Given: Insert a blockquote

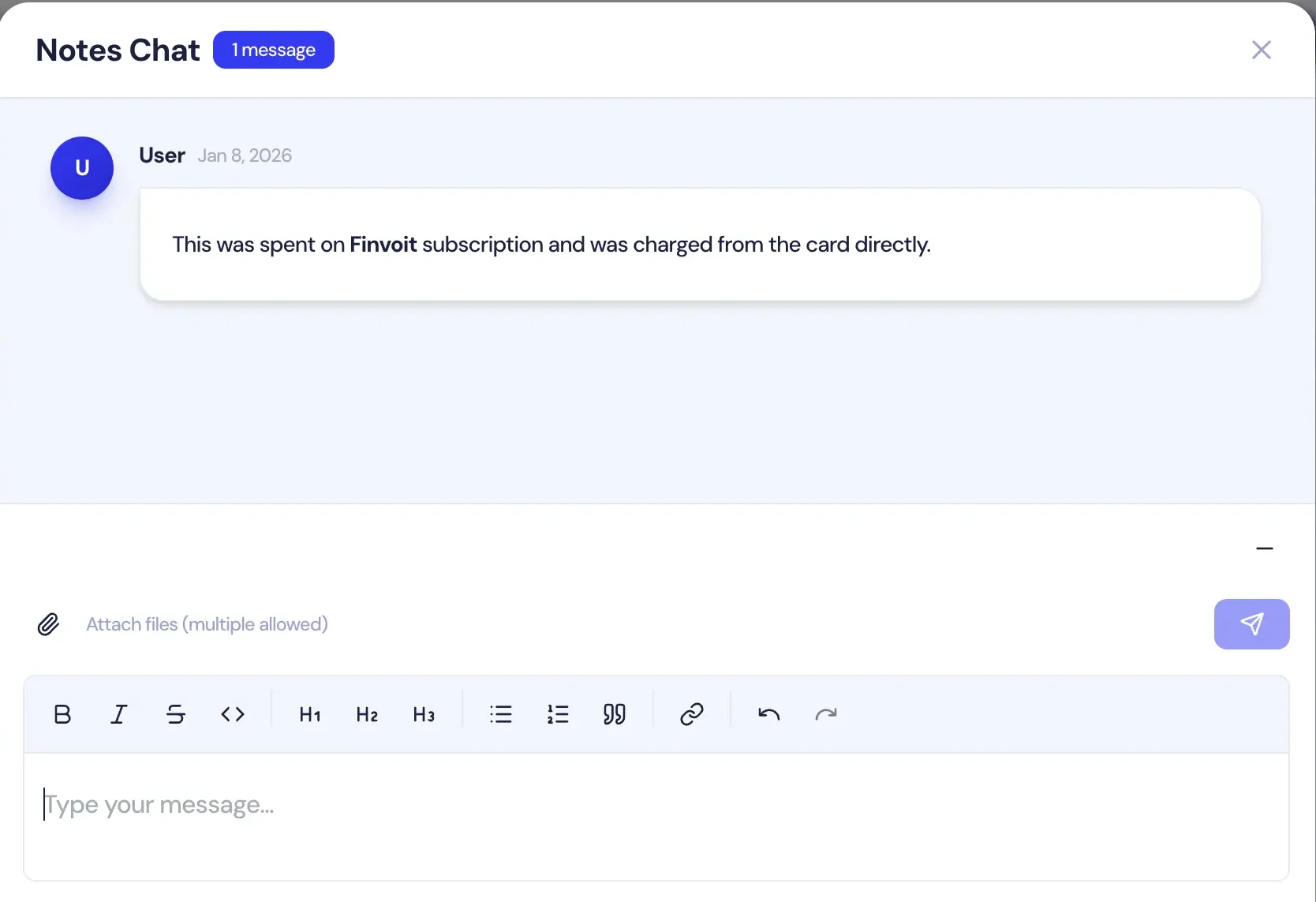Looking at the screenshot, I should click(x=615, y=714).
